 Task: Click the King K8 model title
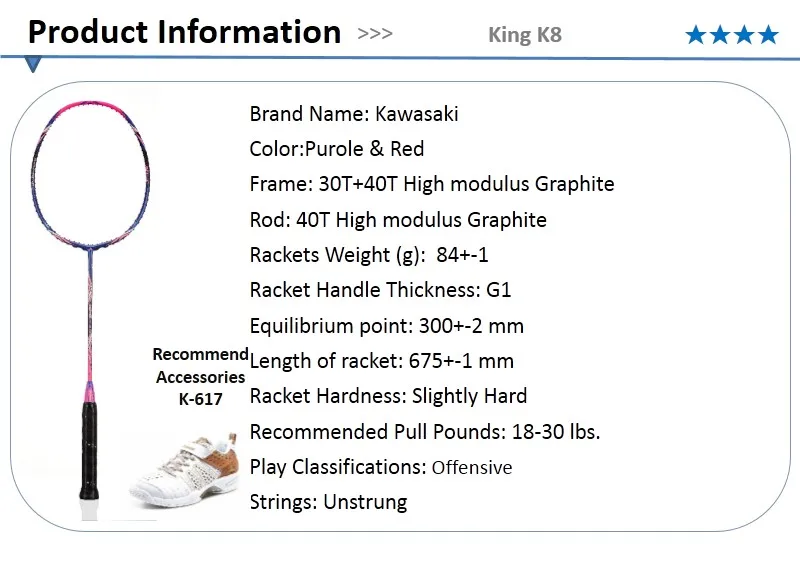(x=525, y=35)
